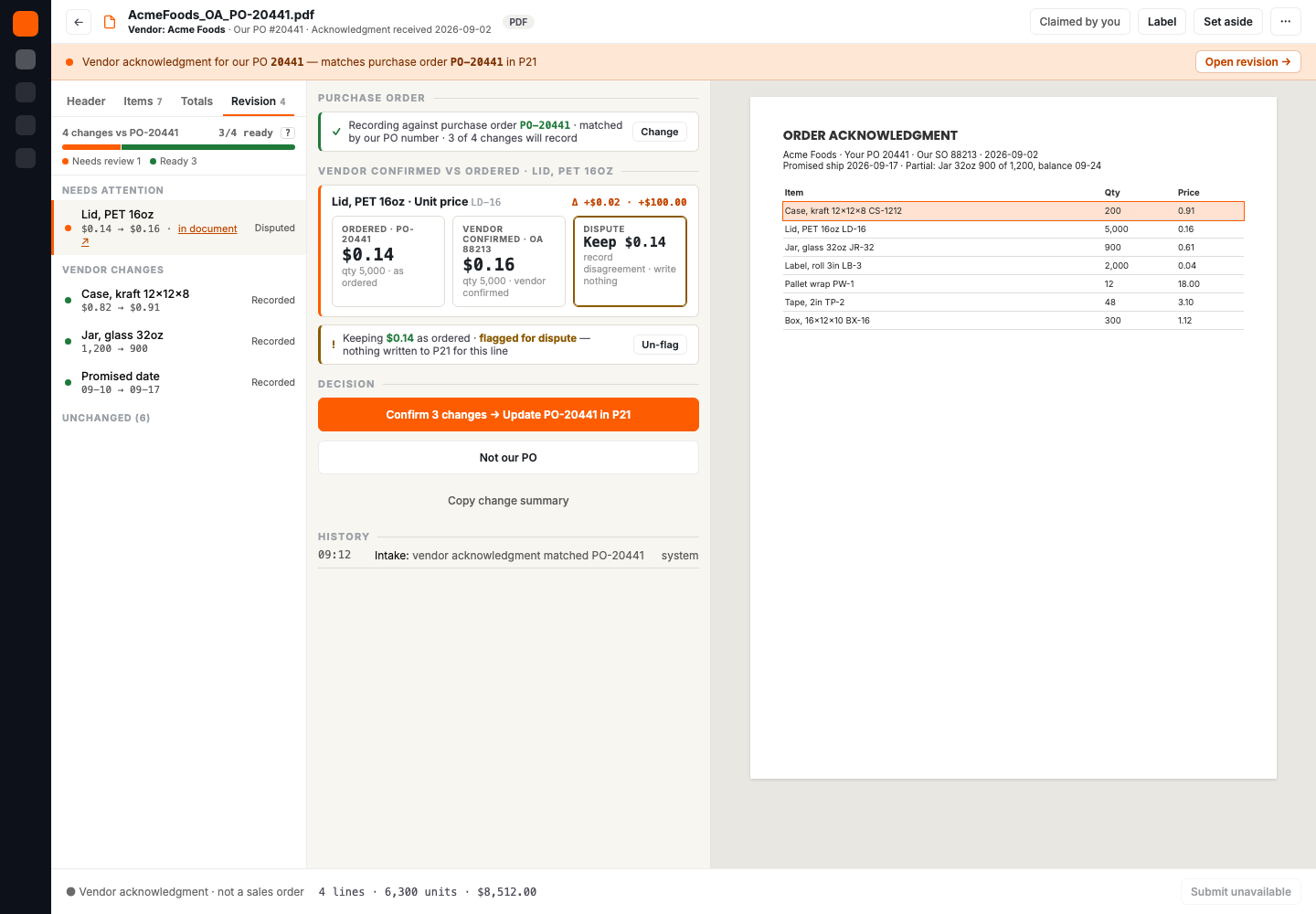
Task: Click the Jar, glass 32oz JR-32 document row
Action: click(x=1014, y=248)
